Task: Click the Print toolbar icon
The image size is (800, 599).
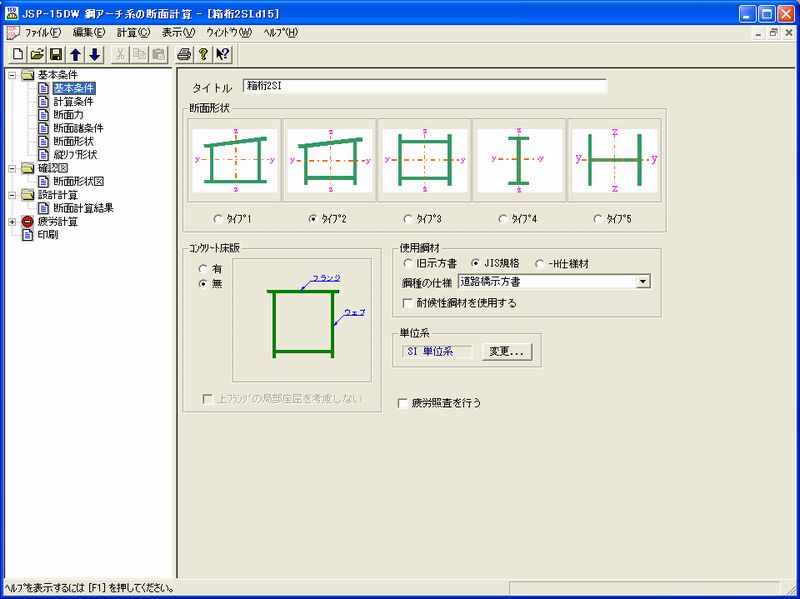Action: click(184, 53)
